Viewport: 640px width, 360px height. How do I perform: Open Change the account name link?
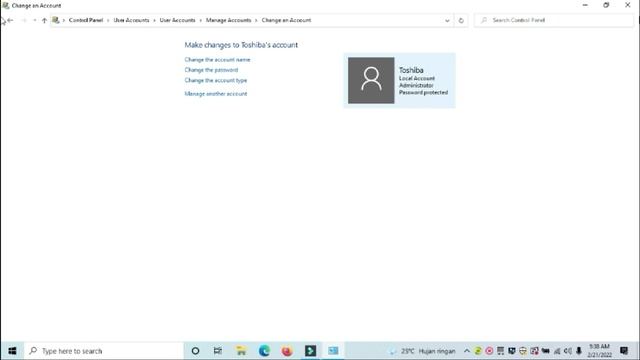pyautogui.click(x=217, y=60)
